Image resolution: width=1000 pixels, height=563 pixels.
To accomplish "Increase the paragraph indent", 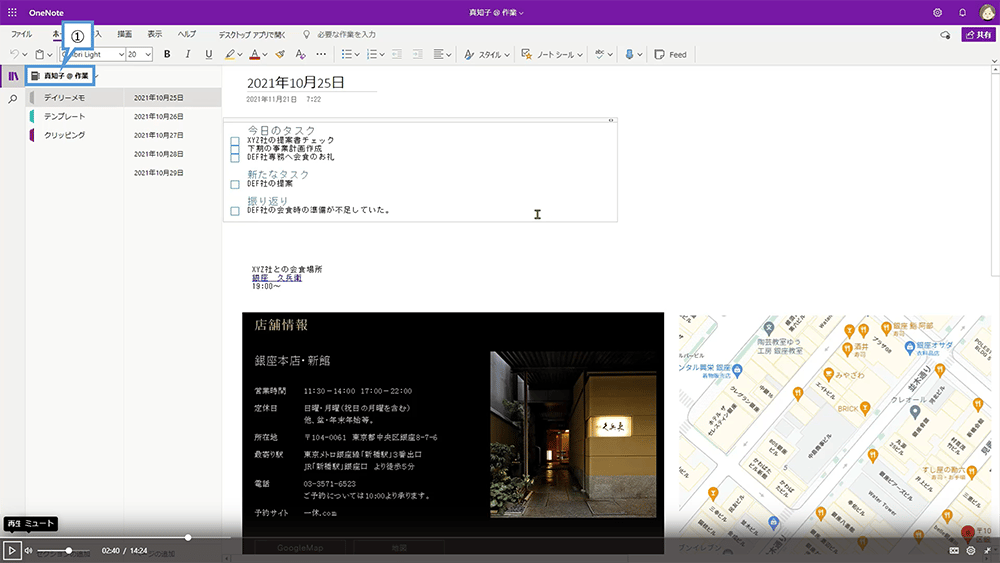I will [417, 54].
